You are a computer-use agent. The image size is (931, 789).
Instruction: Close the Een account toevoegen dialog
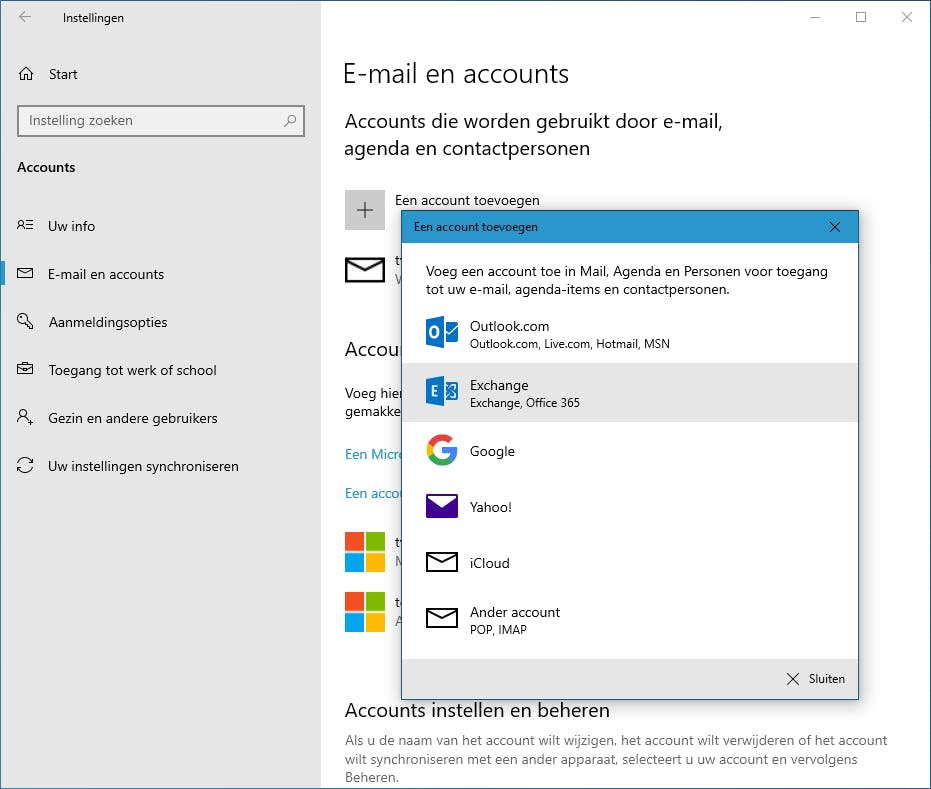(x=835, y=227)
